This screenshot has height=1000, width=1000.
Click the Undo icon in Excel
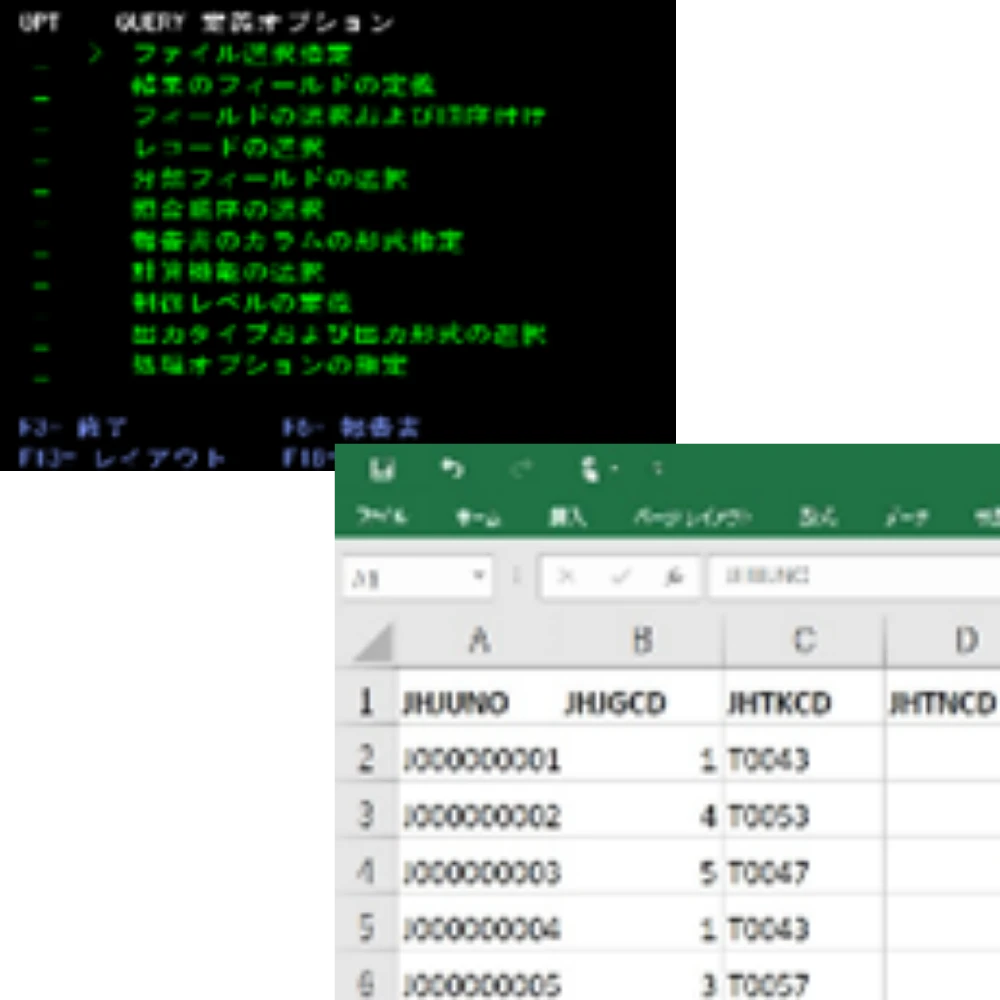coord(450,469)
